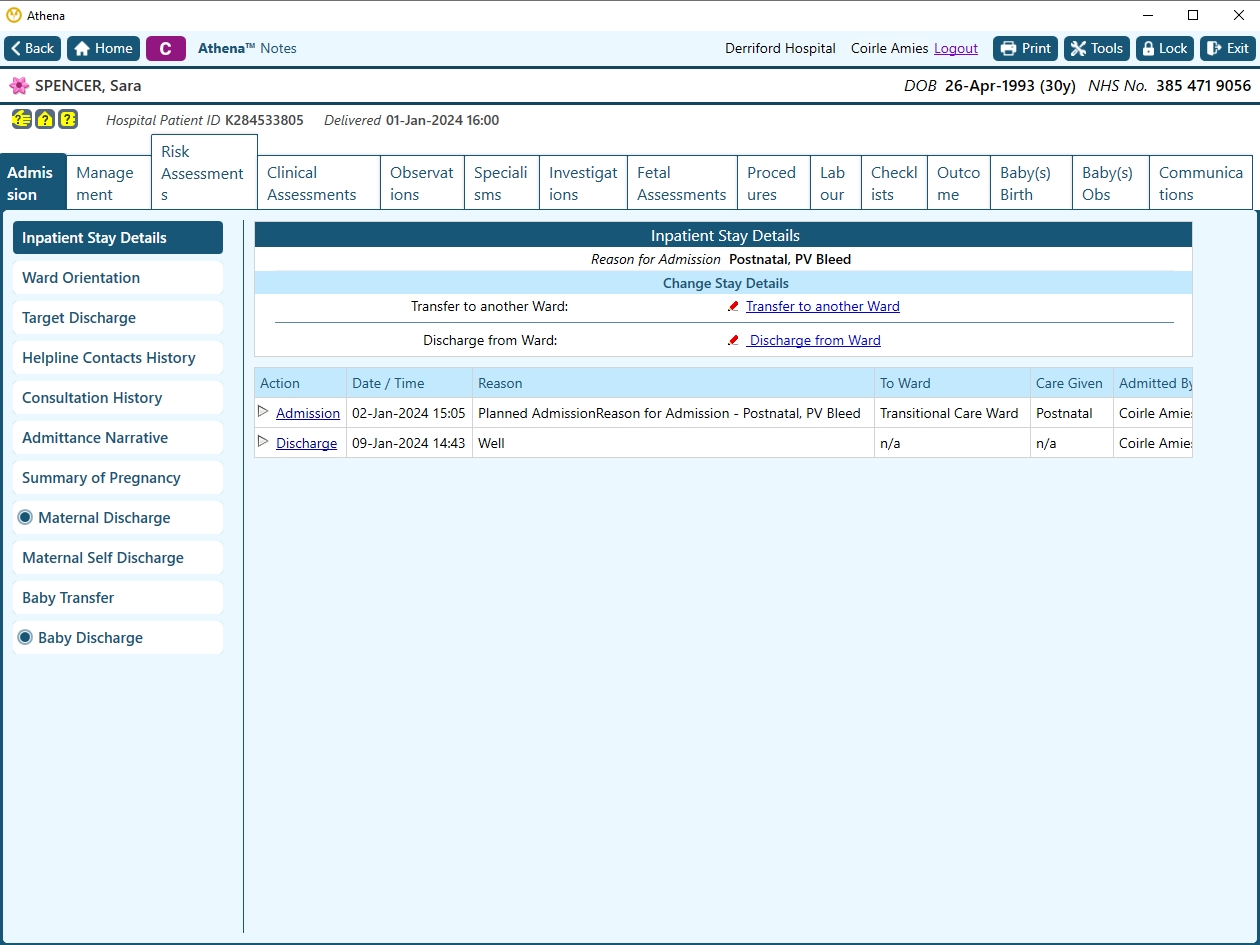Click patient name SPENCER, Sara

coord(88,86)
